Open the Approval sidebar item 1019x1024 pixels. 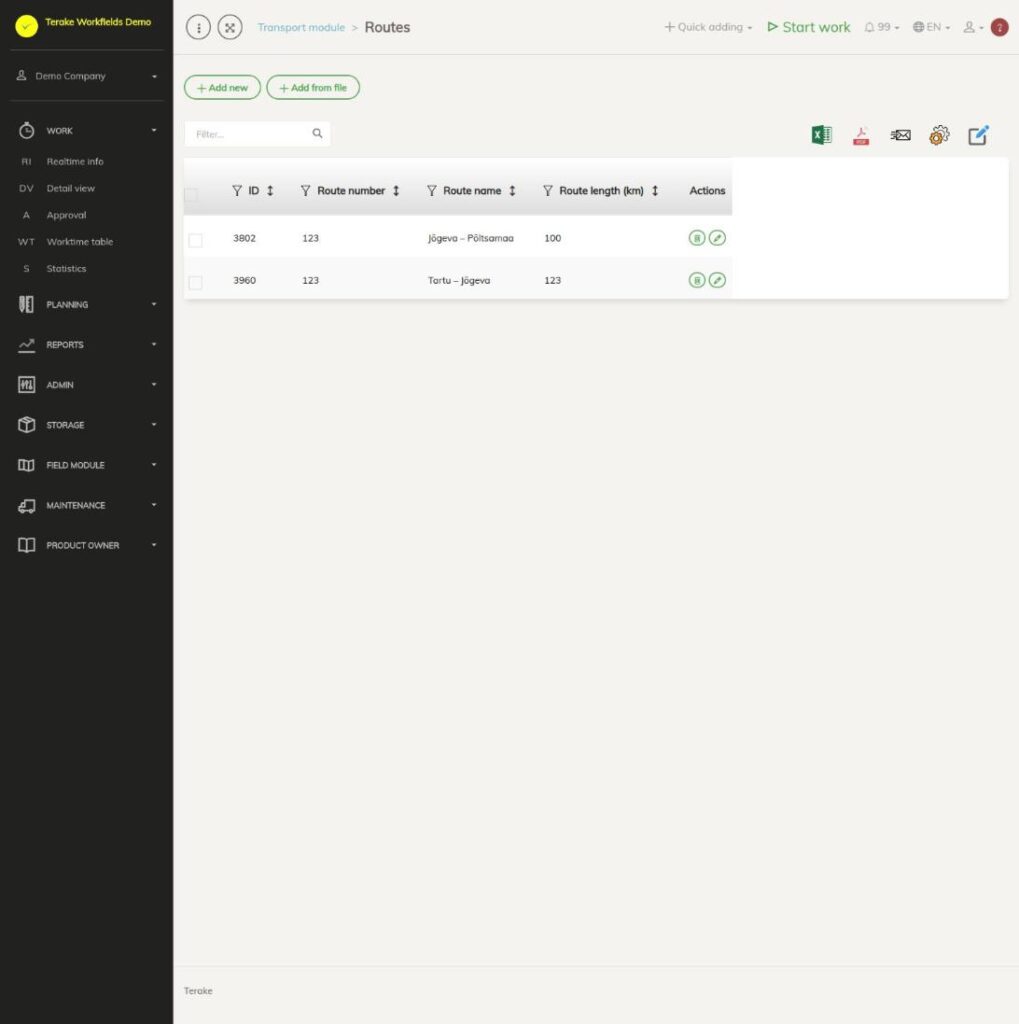point(66,215)
